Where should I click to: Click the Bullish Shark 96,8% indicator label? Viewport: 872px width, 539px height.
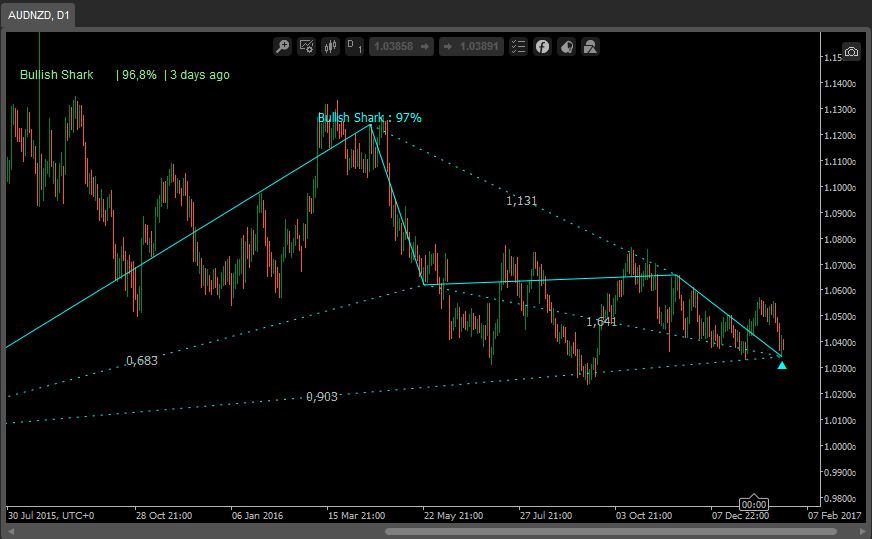pyautogui.click(x=125, y=75)
